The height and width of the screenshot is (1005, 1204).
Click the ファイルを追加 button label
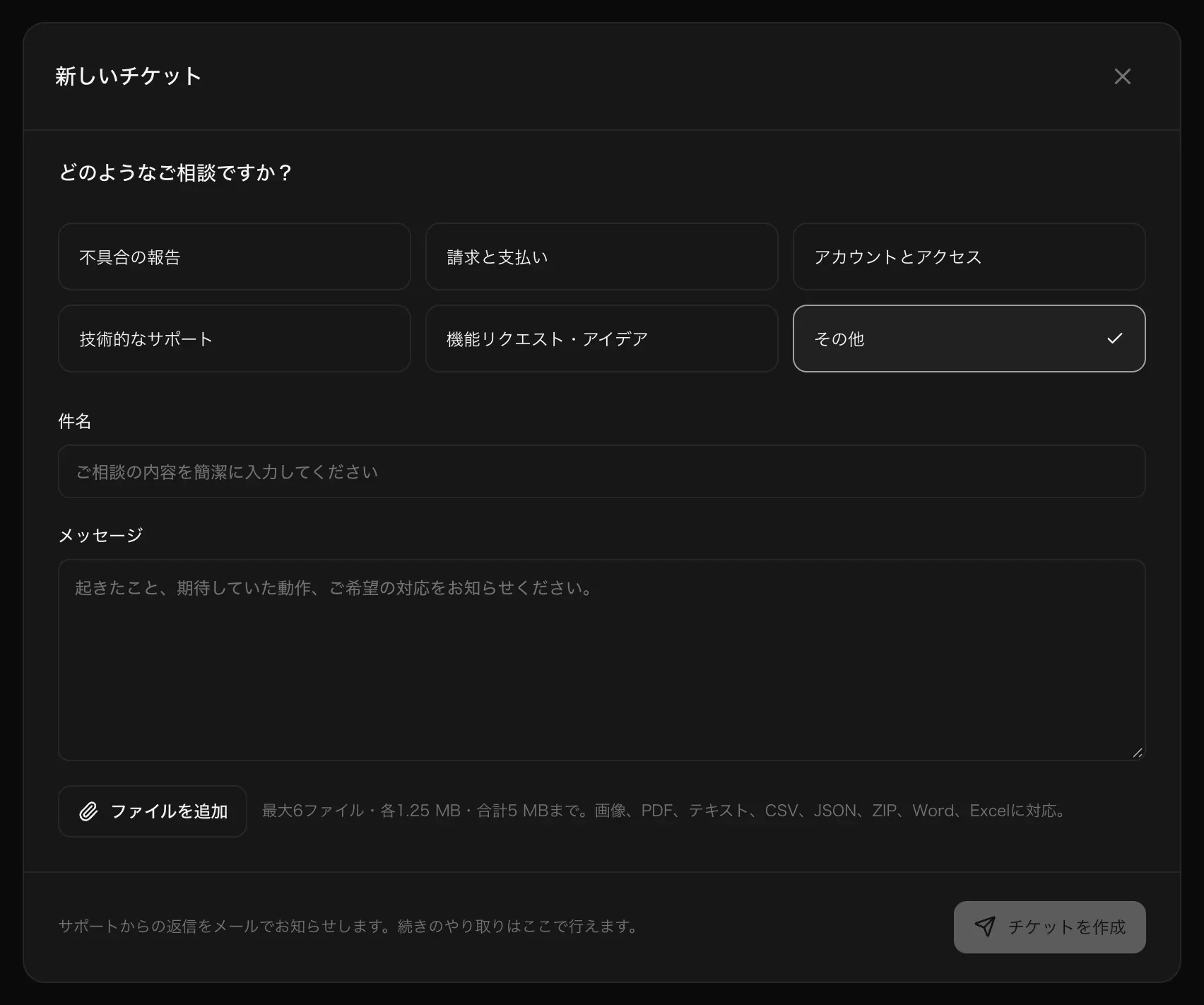pos(170,811)
